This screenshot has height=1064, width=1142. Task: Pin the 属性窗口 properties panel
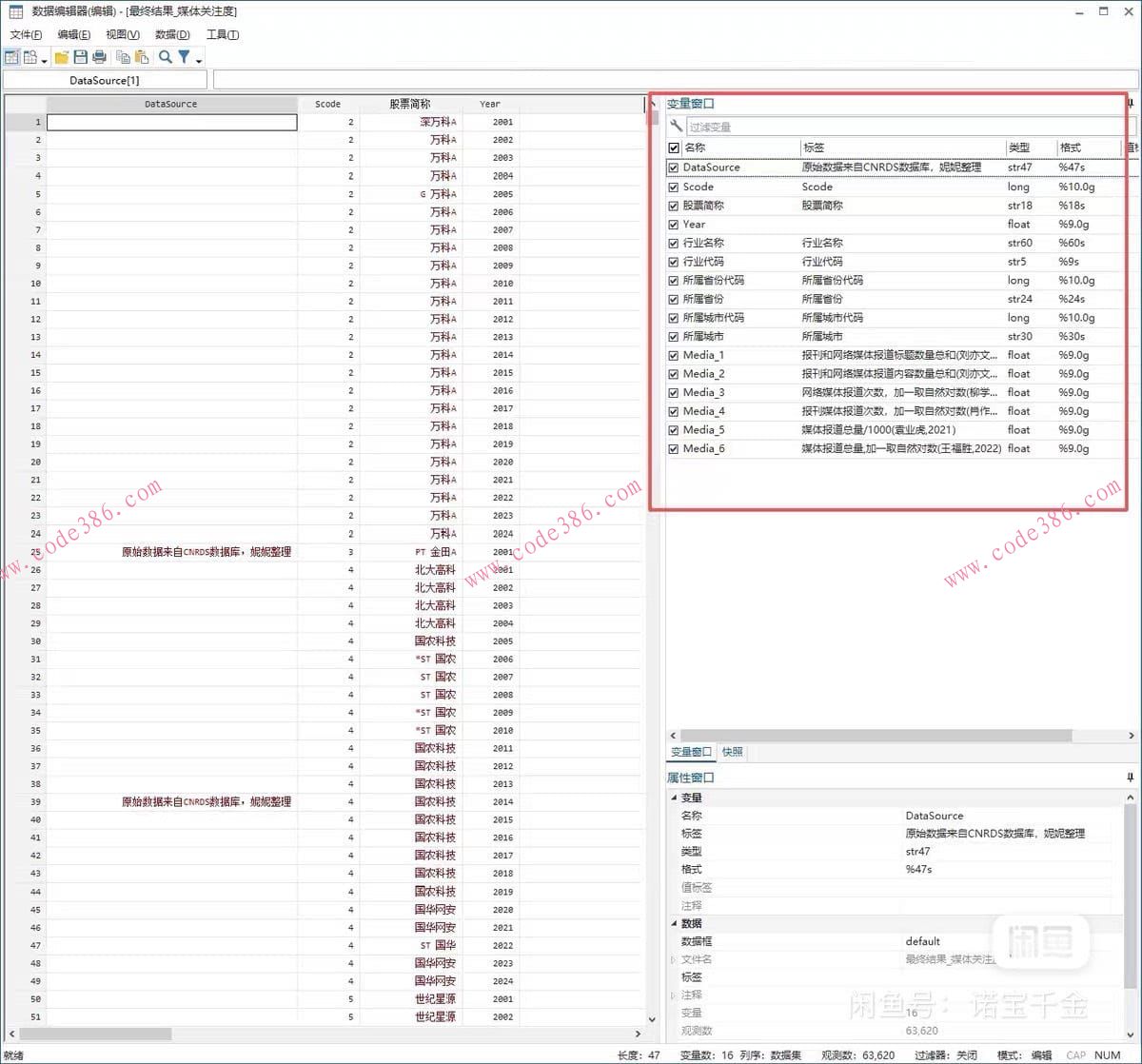pyautogui.click(x=1131, y=778)
